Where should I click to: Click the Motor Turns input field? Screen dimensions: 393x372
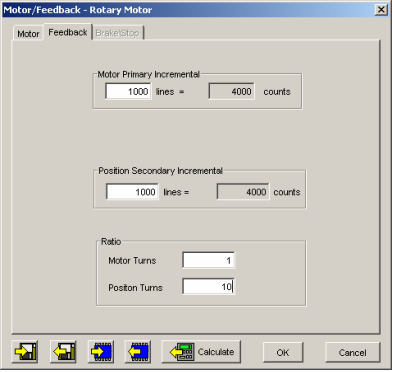point(208,260)
